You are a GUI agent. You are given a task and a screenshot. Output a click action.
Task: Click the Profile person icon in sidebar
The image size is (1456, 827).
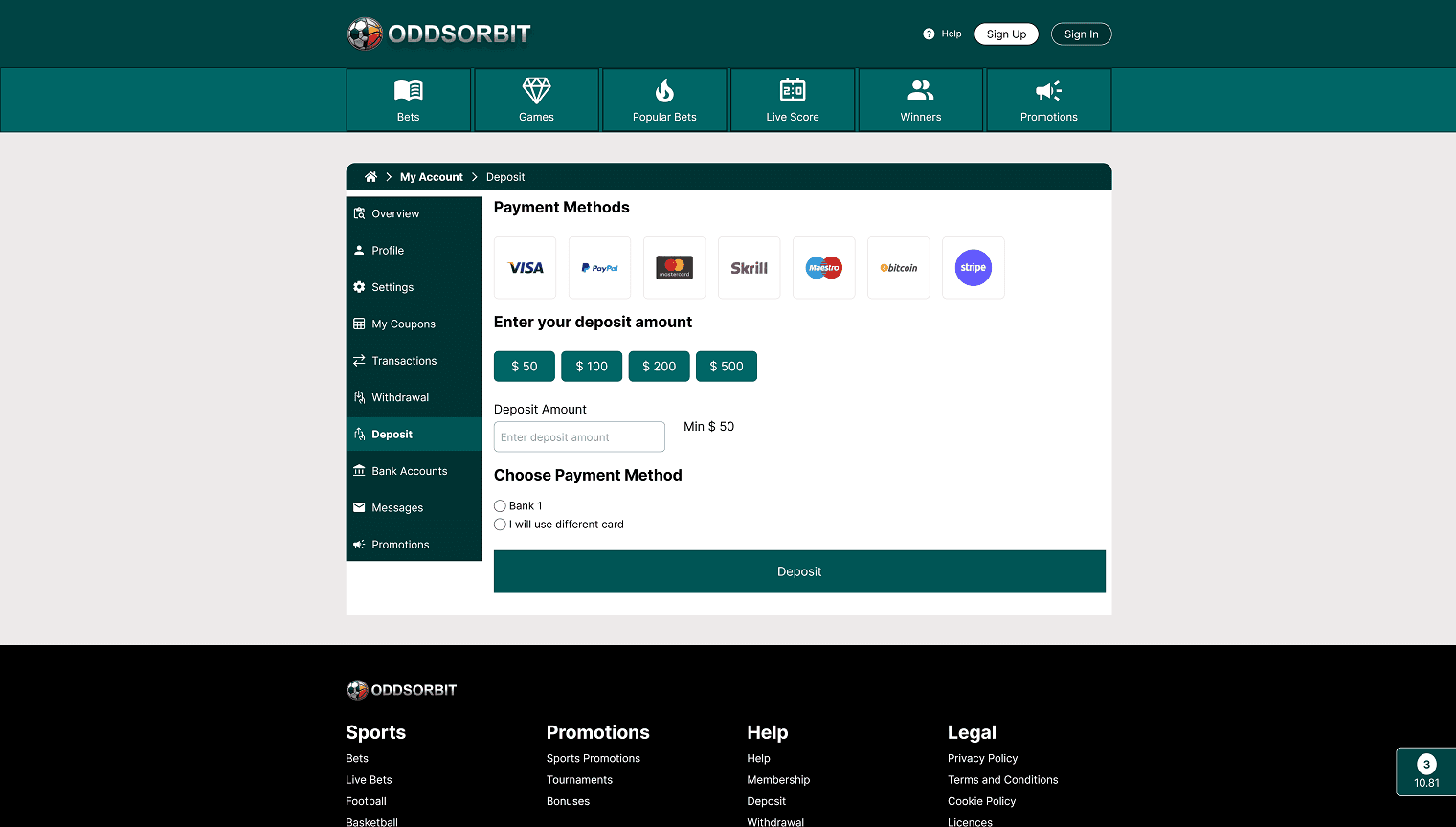tap(359, 251)
